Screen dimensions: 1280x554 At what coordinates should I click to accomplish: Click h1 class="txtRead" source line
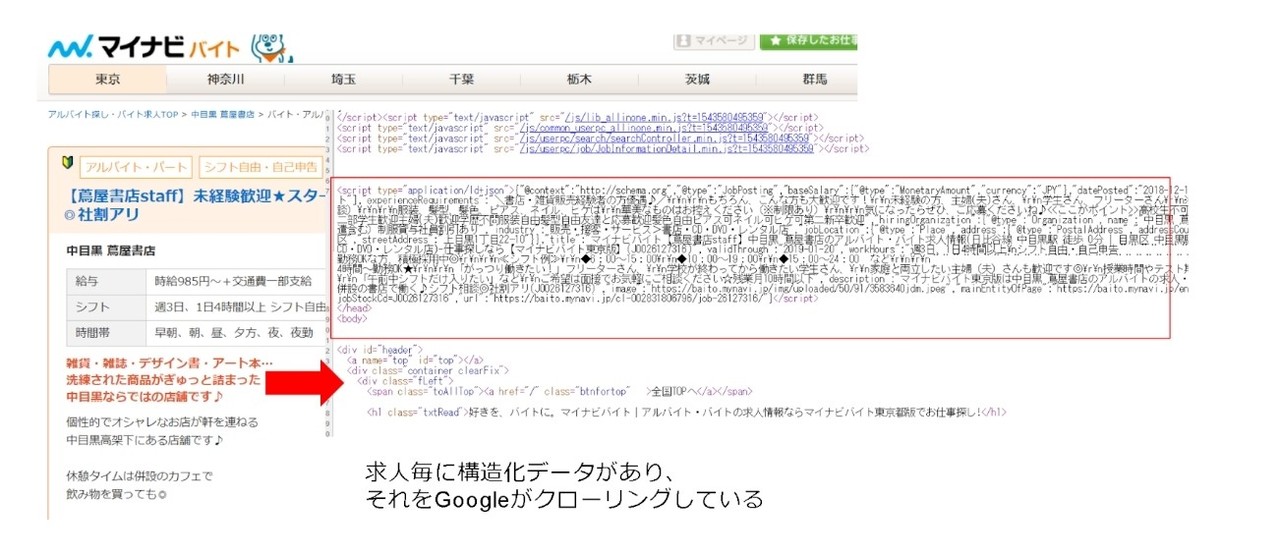pyautogui.click(x=686, y=411)
